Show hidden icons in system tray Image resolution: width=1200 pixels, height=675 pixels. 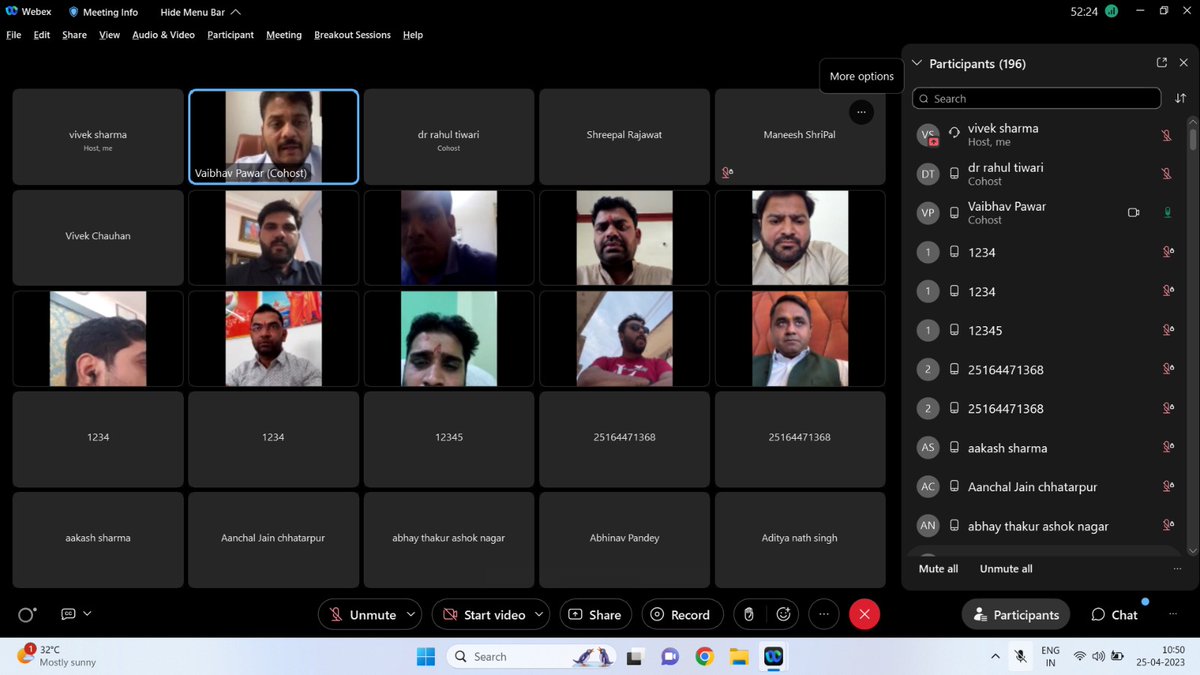pyautogui.click(x=995, y=656)
